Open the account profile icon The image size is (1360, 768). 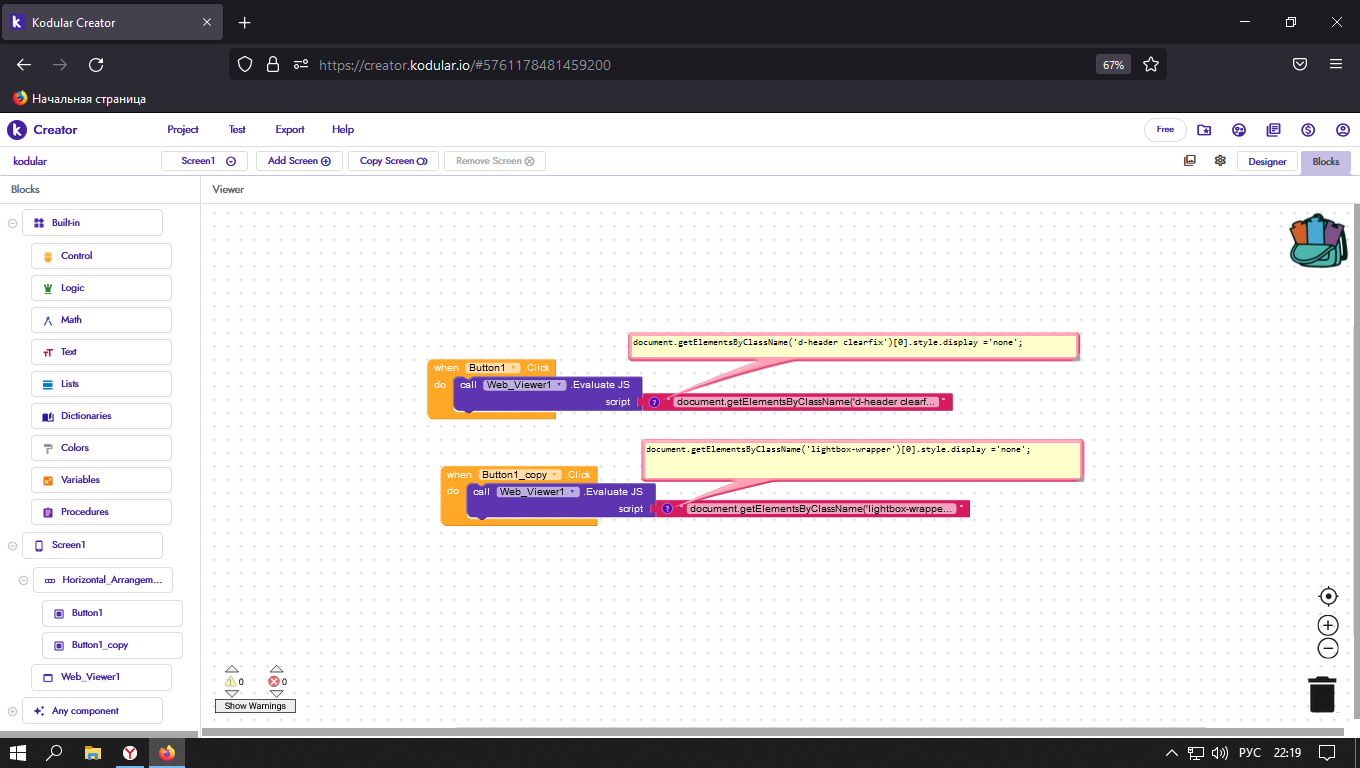click(x=1342, y=130)
